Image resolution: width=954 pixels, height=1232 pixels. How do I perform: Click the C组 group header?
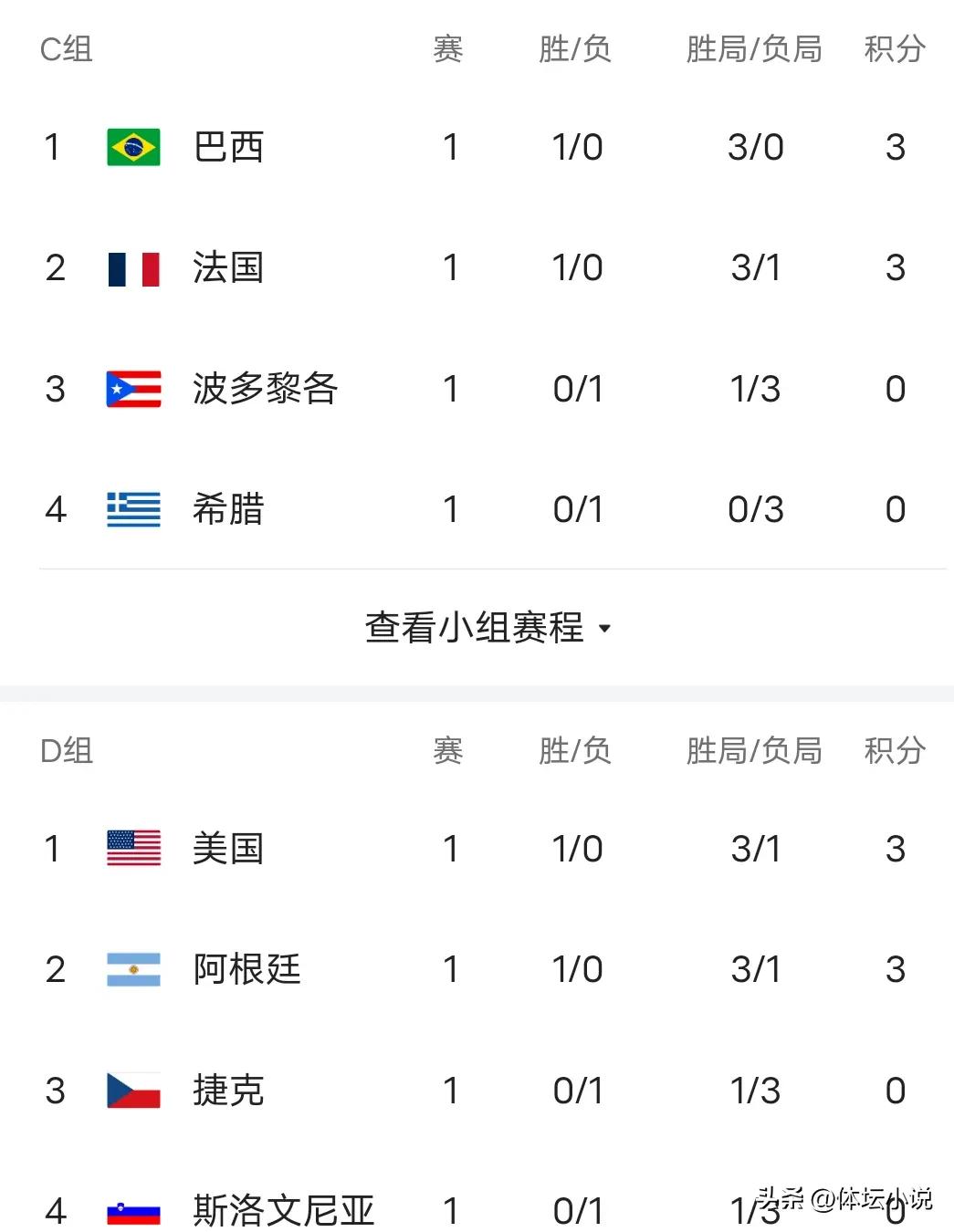67,49
